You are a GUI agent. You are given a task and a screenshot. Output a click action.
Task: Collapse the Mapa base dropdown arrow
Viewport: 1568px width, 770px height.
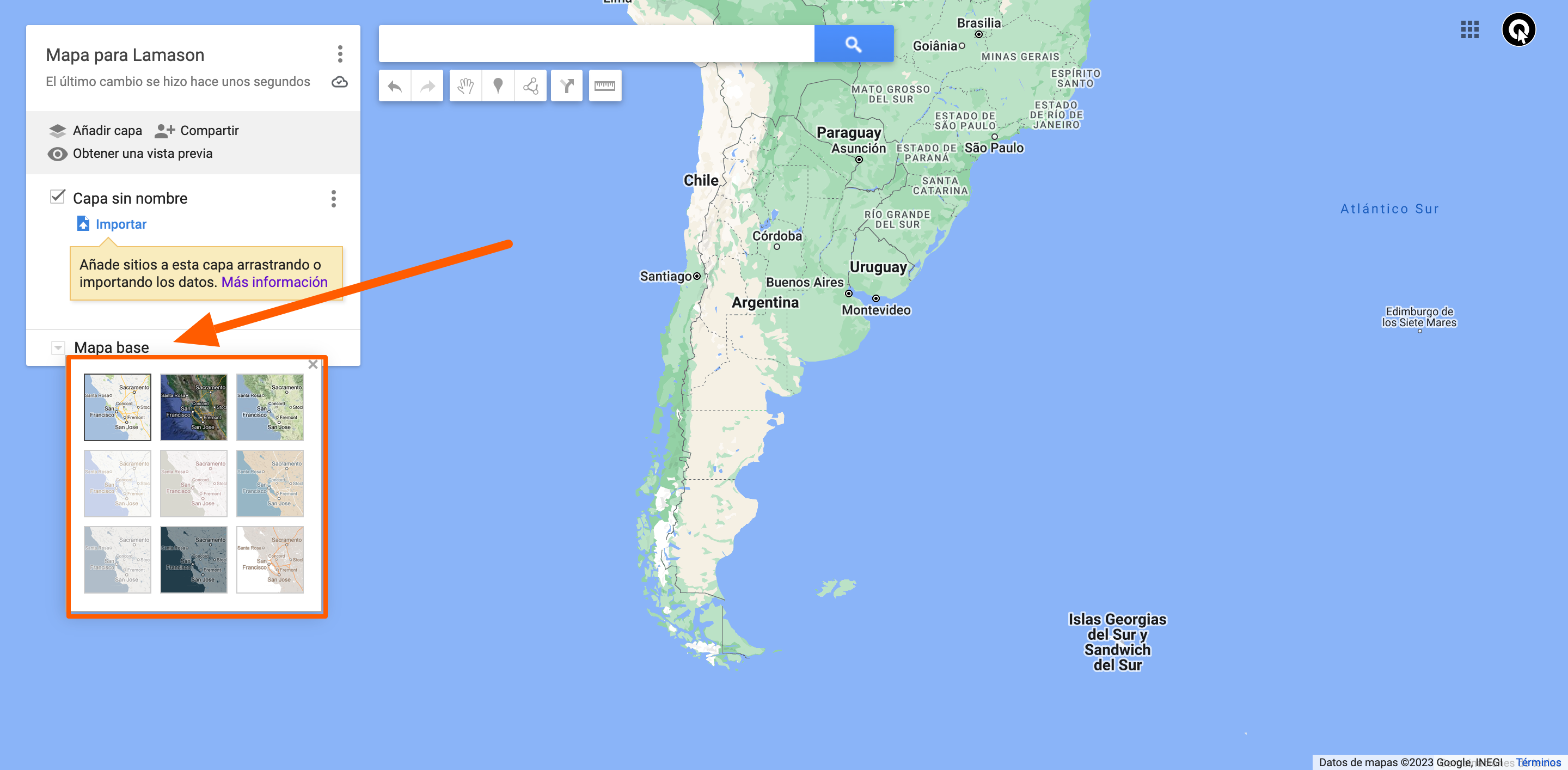click(x=58, y=347)
